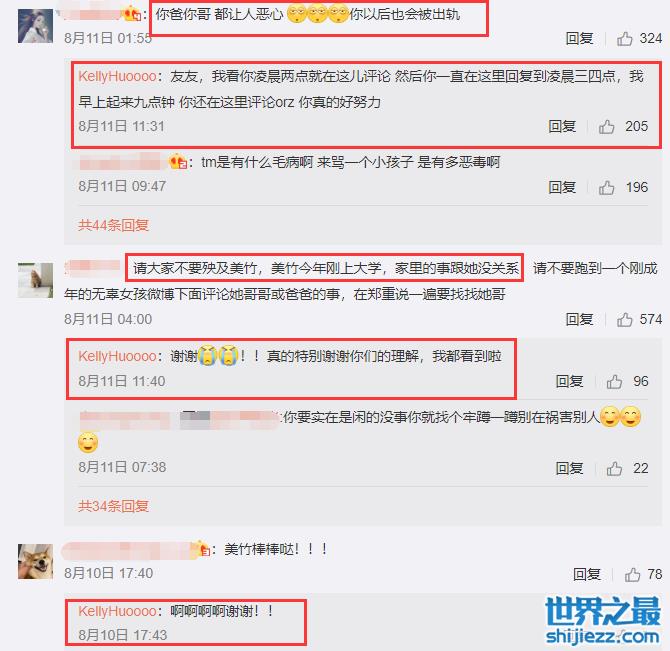Thumbs-up the 美竹棒棒哒 comment
Image resolution: width=670 pixels, height=651 pixels.
pos(632,575)
